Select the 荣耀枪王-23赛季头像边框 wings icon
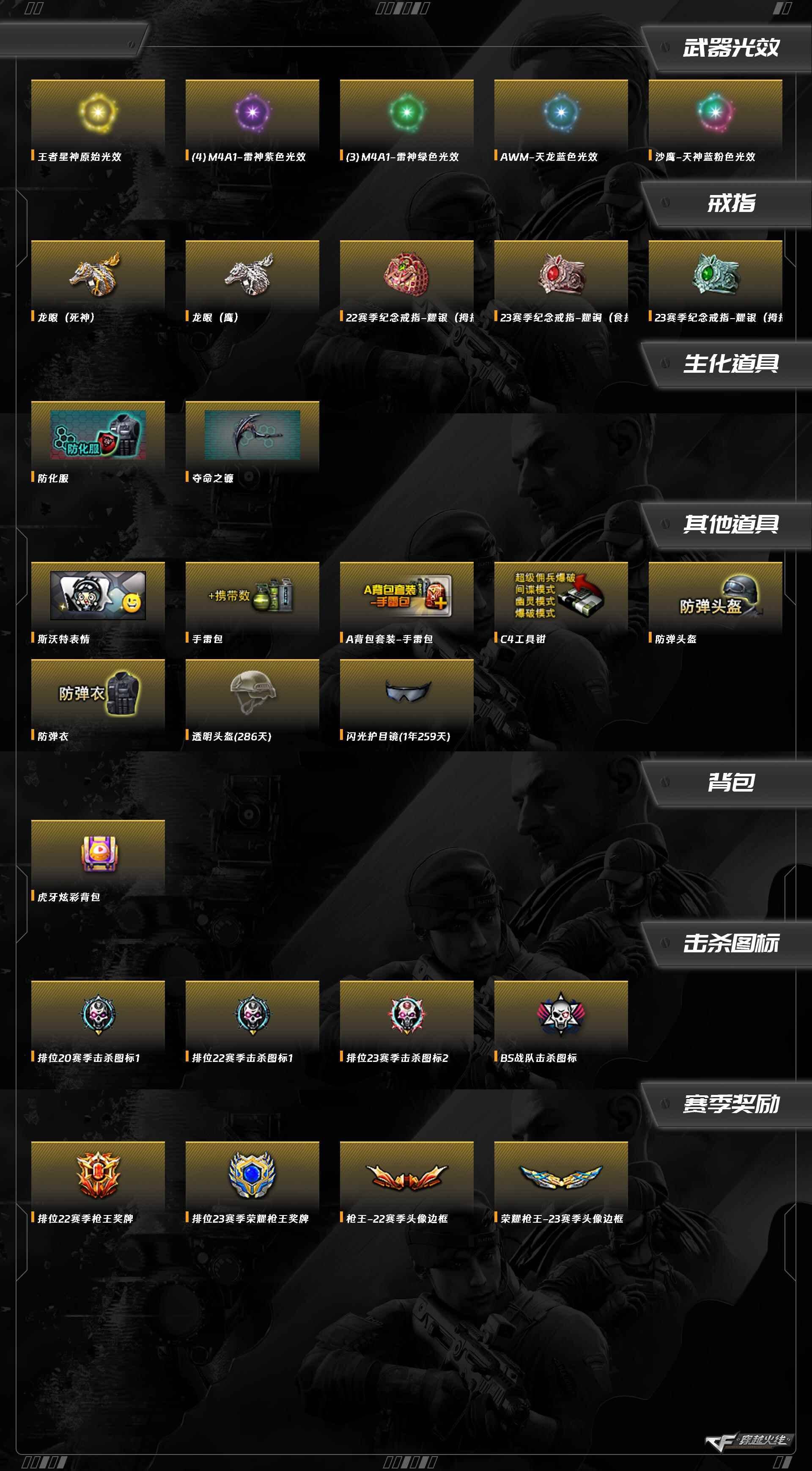The image size is (812, 1471). tap(561, 1177)
